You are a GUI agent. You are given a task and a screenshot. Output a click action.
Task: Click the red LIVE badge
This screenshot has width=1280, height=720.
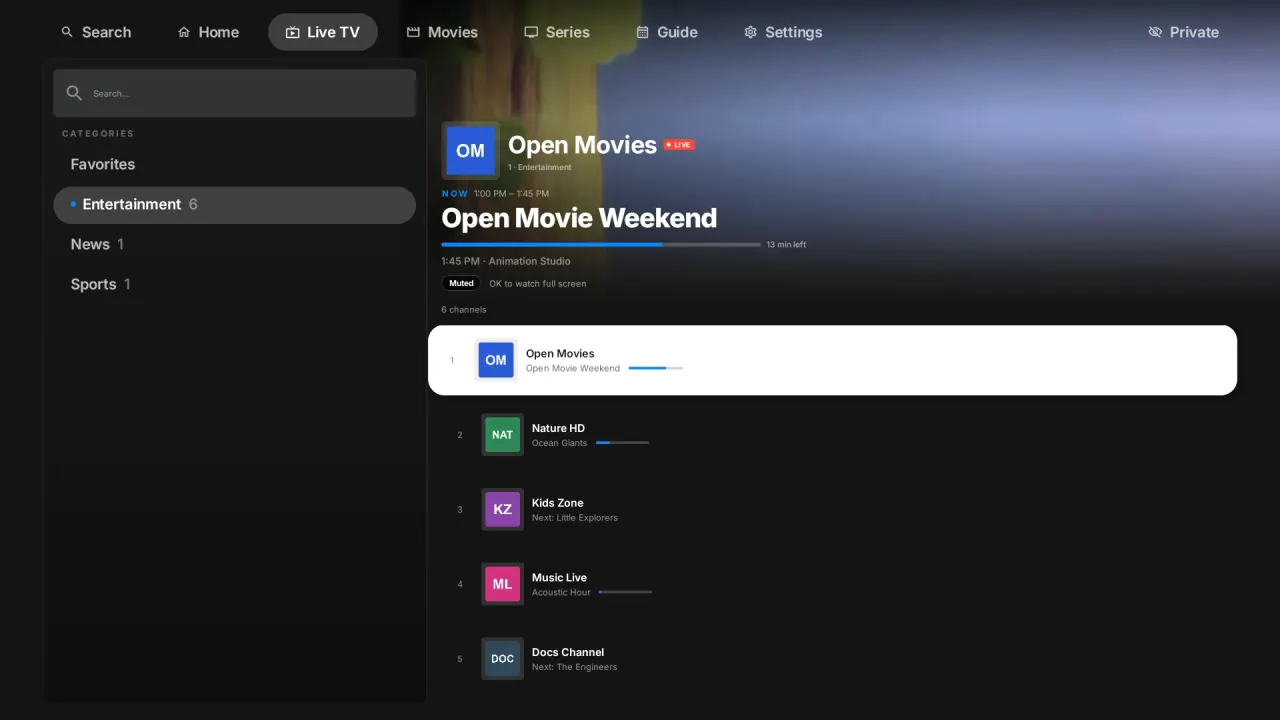click(x=679, y=145)
